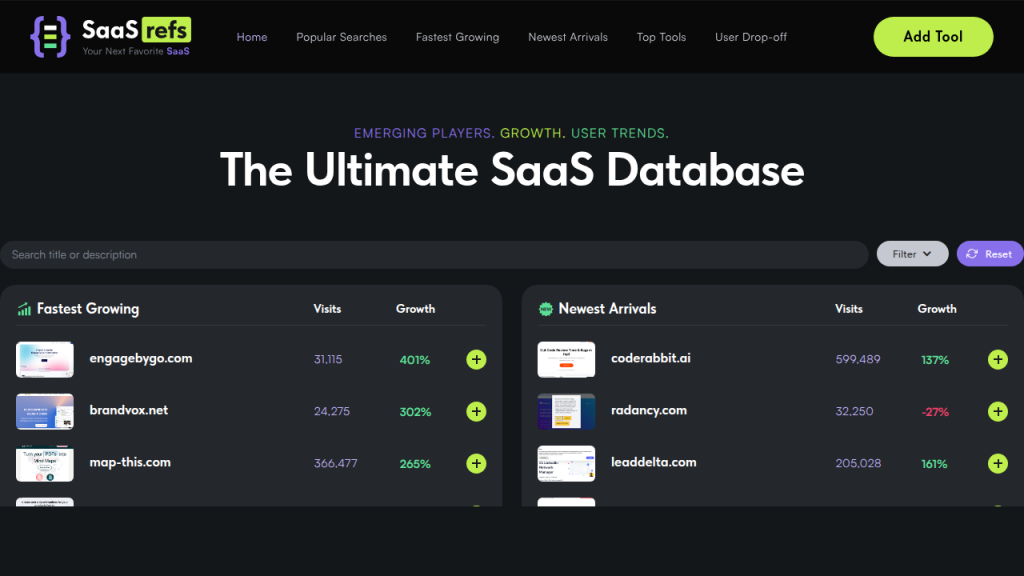
Task: Go to the Top Tools page
Action: pyautogui.click(x=661, y=37)
